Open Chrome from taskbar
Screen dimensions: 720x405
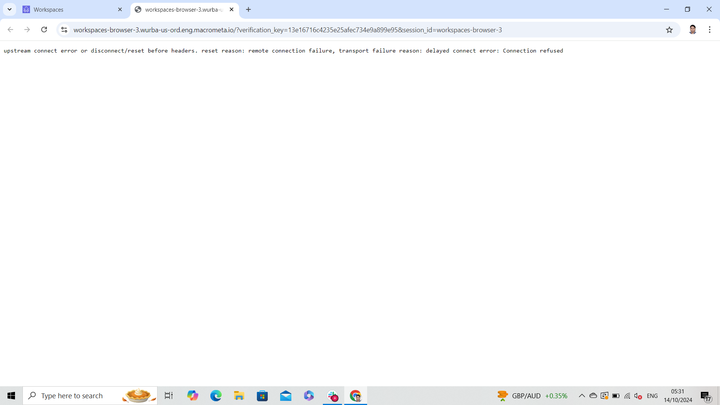355,395
